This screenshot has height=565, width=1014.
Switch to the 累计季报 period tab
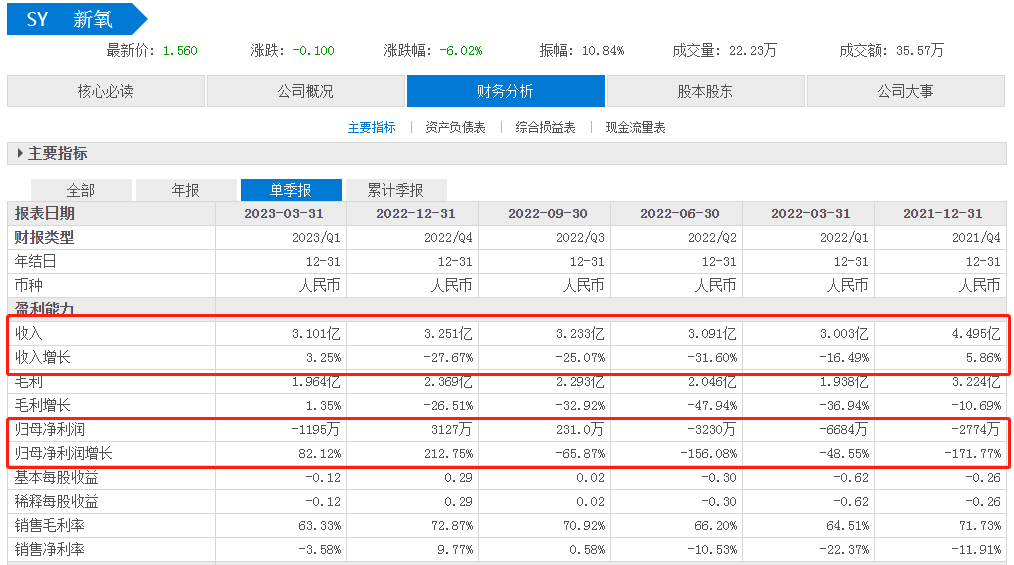coord(395,190)
